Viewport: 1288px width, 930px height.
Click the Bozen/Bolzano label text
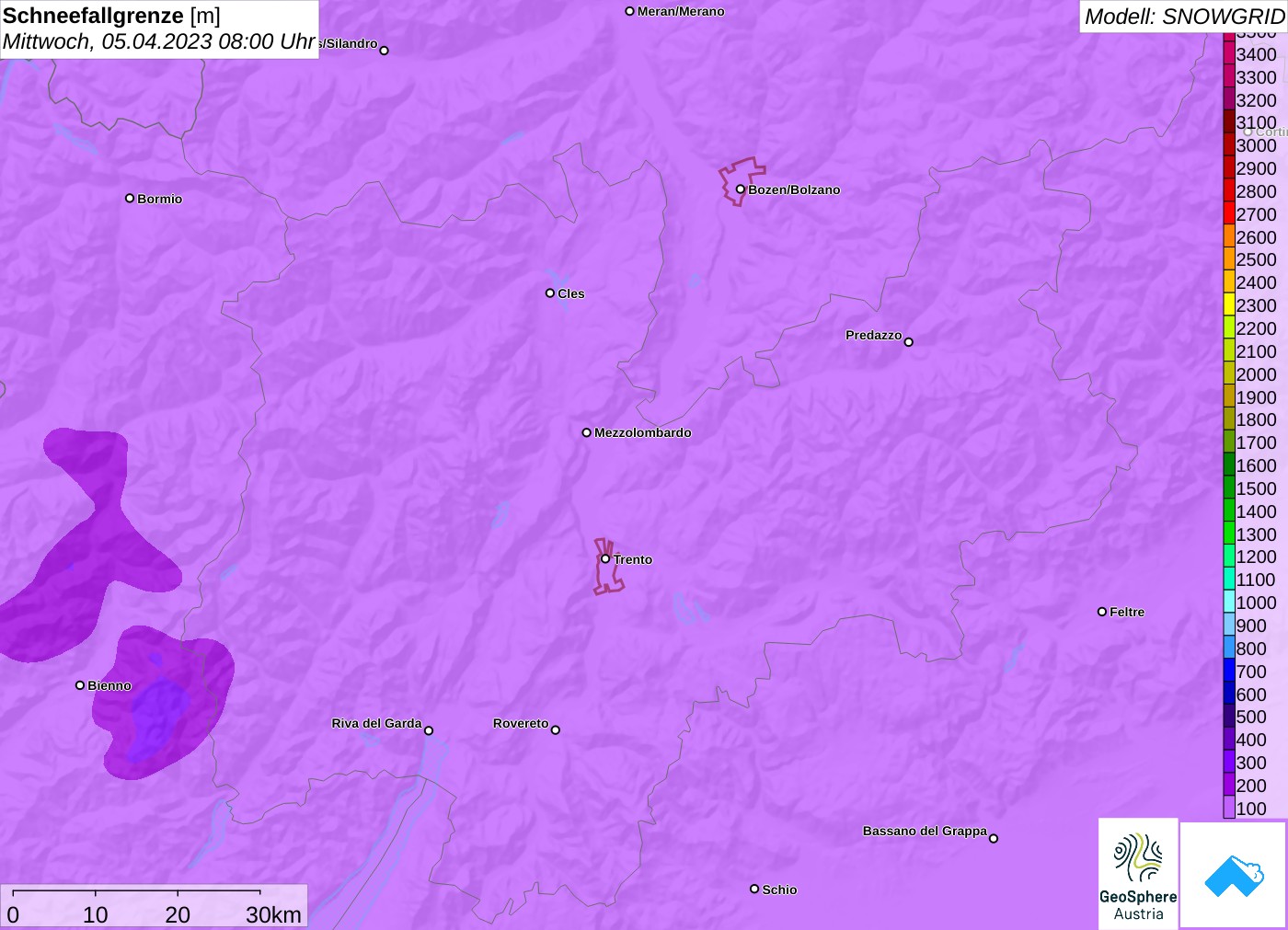click(794, 189)
